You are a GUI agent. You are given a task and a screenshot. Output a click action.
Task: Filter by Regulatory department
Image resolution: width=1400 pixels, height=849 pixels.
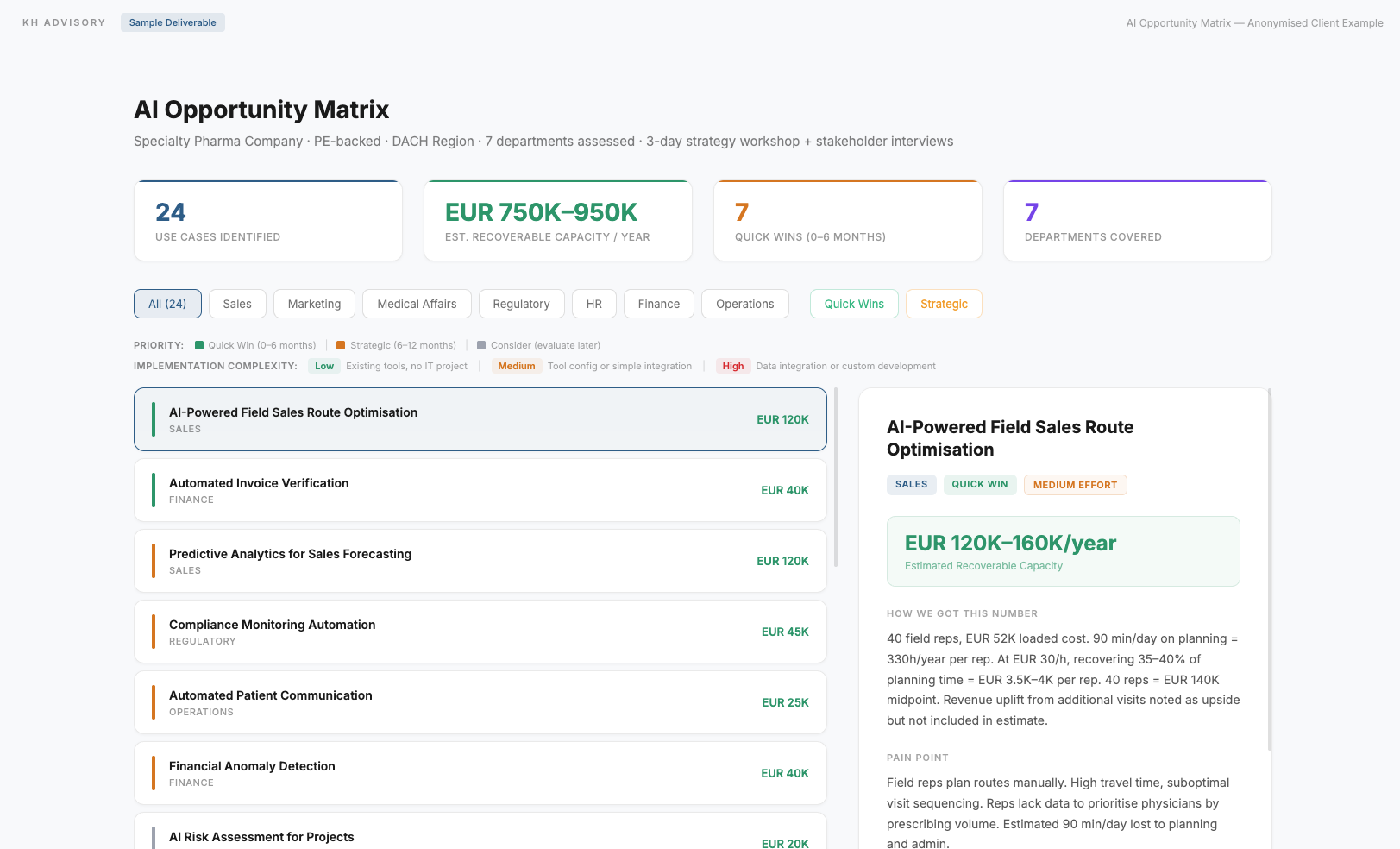(x=521, y=304)
